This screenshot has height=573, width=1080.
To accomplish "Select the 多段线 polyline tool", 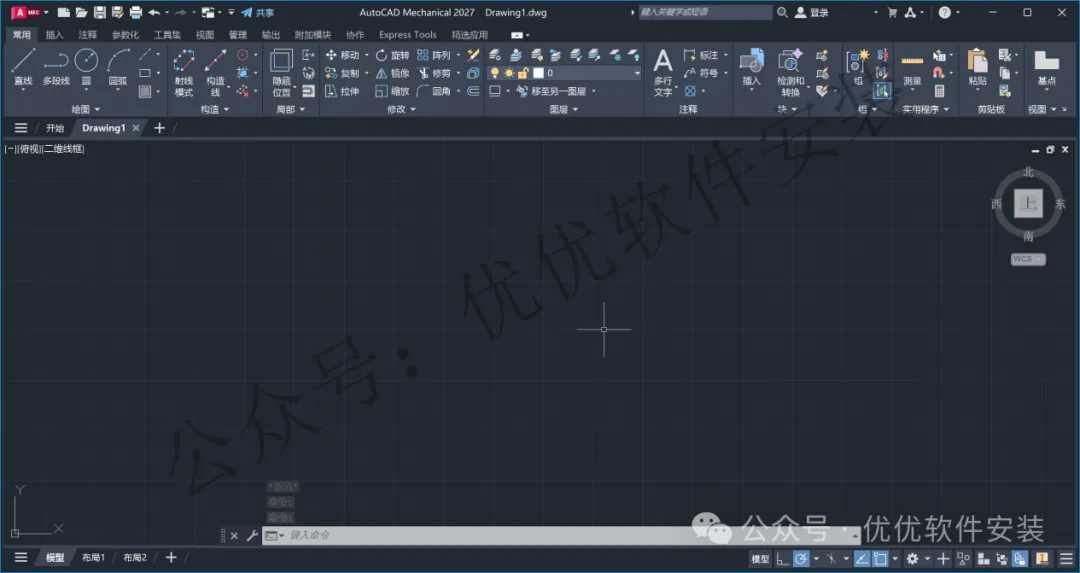I will pos(56,67).
